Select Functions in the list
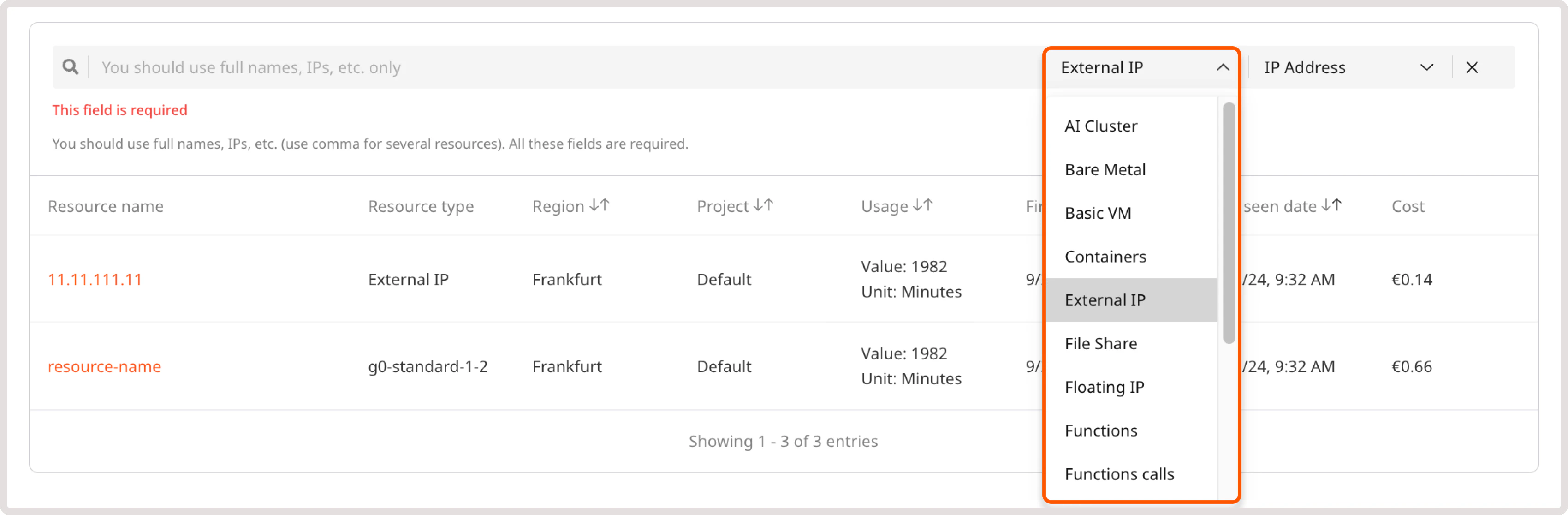The image size is (1568, 515). coord(1100,431)
